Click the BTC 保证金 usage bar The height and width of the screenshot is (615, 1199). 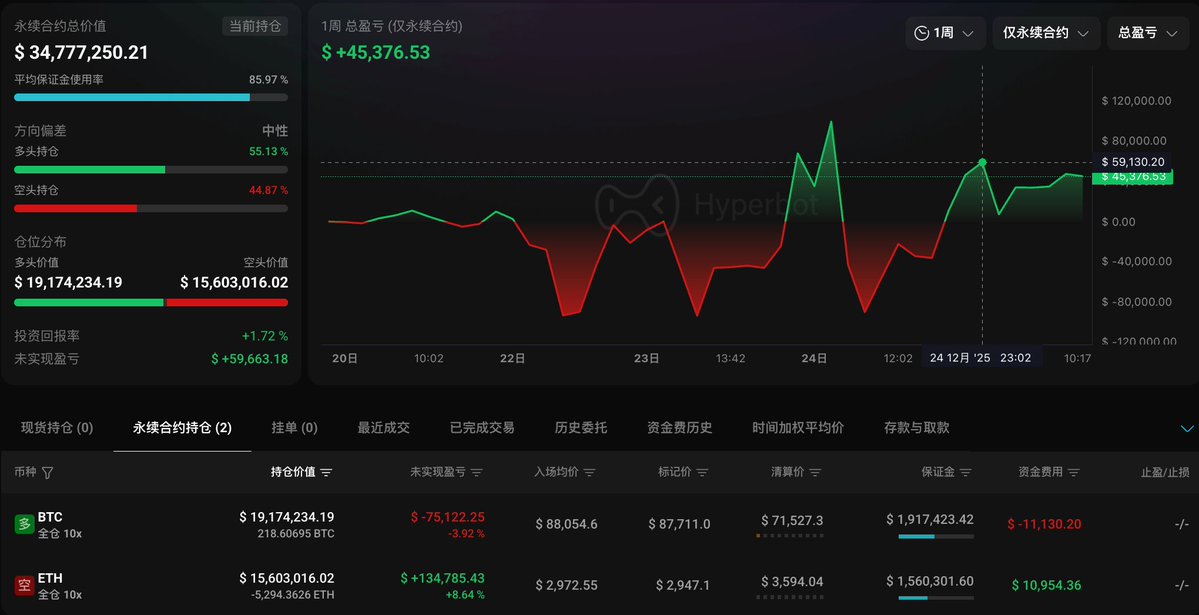click(x=936, y=536)
